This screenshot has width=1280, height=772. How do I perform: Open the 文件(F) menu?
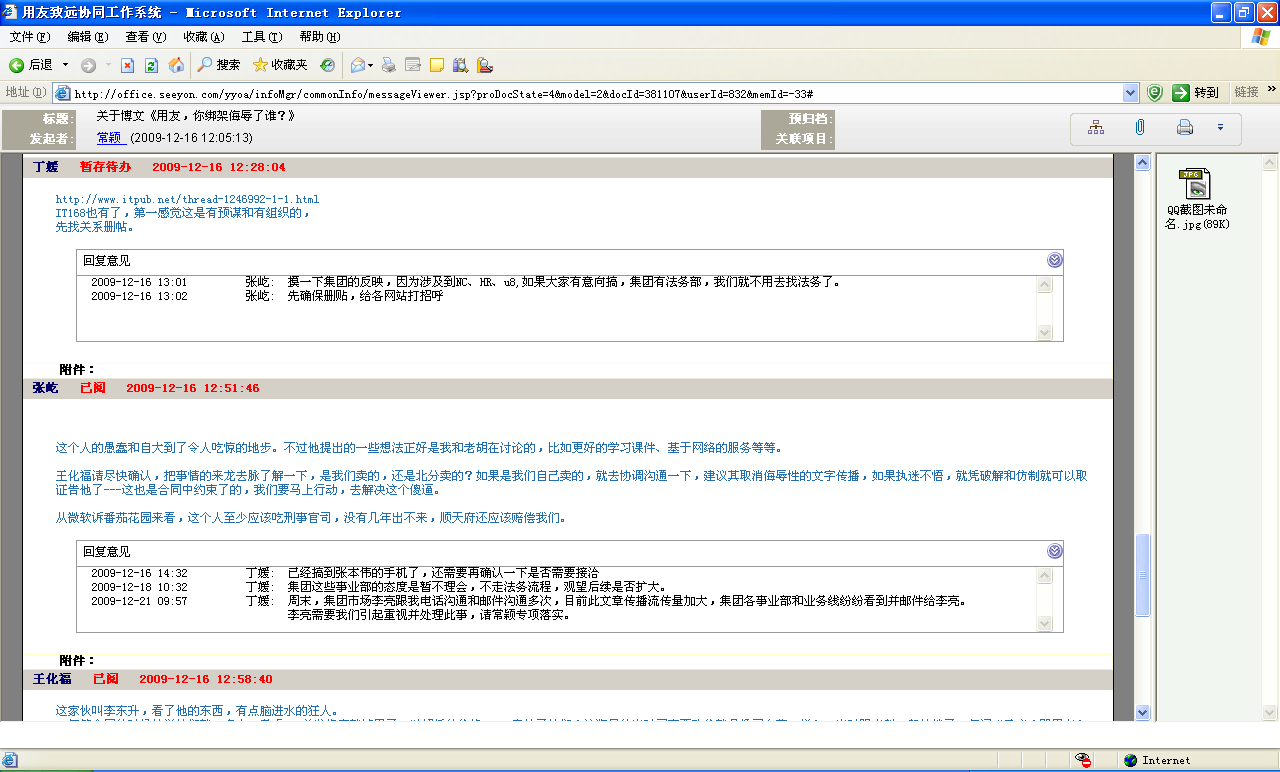pyautogui.click(x=29, y=37)
